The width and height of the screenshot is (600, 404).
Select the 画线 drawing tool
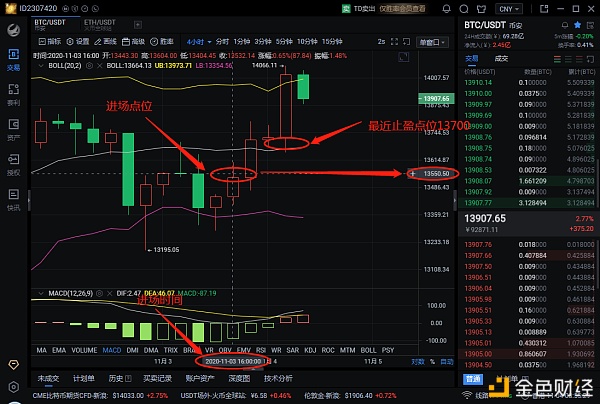pos(106,42)
